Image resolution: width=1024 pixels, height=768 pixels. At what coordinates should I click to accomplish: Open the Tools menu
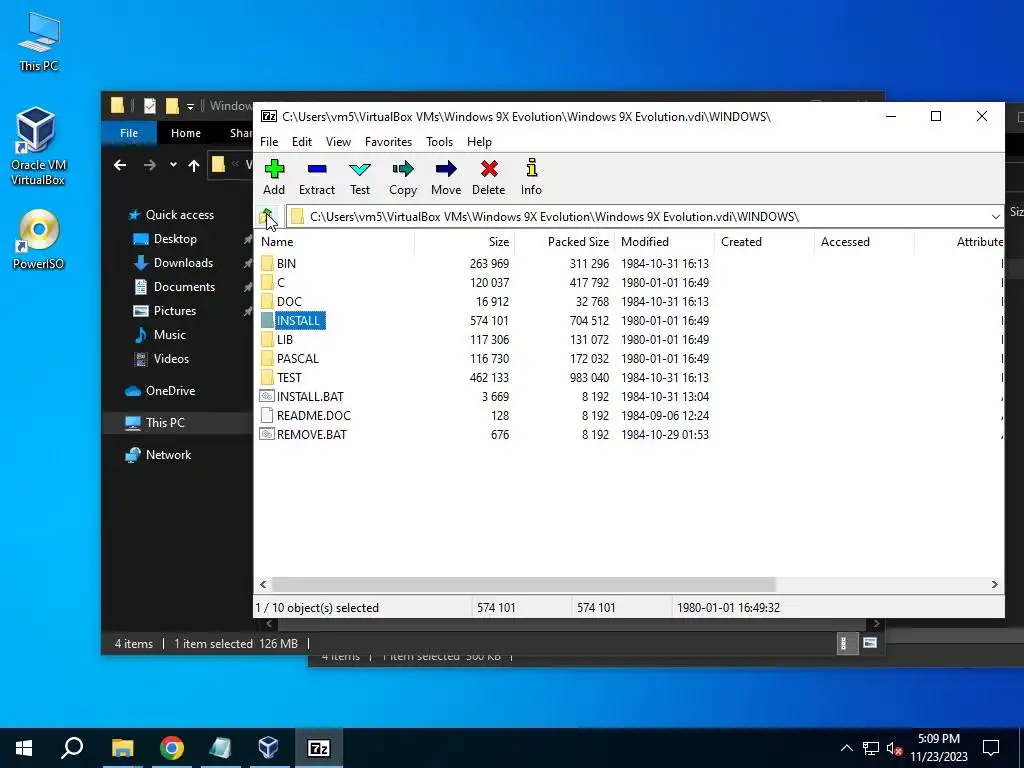440,142
